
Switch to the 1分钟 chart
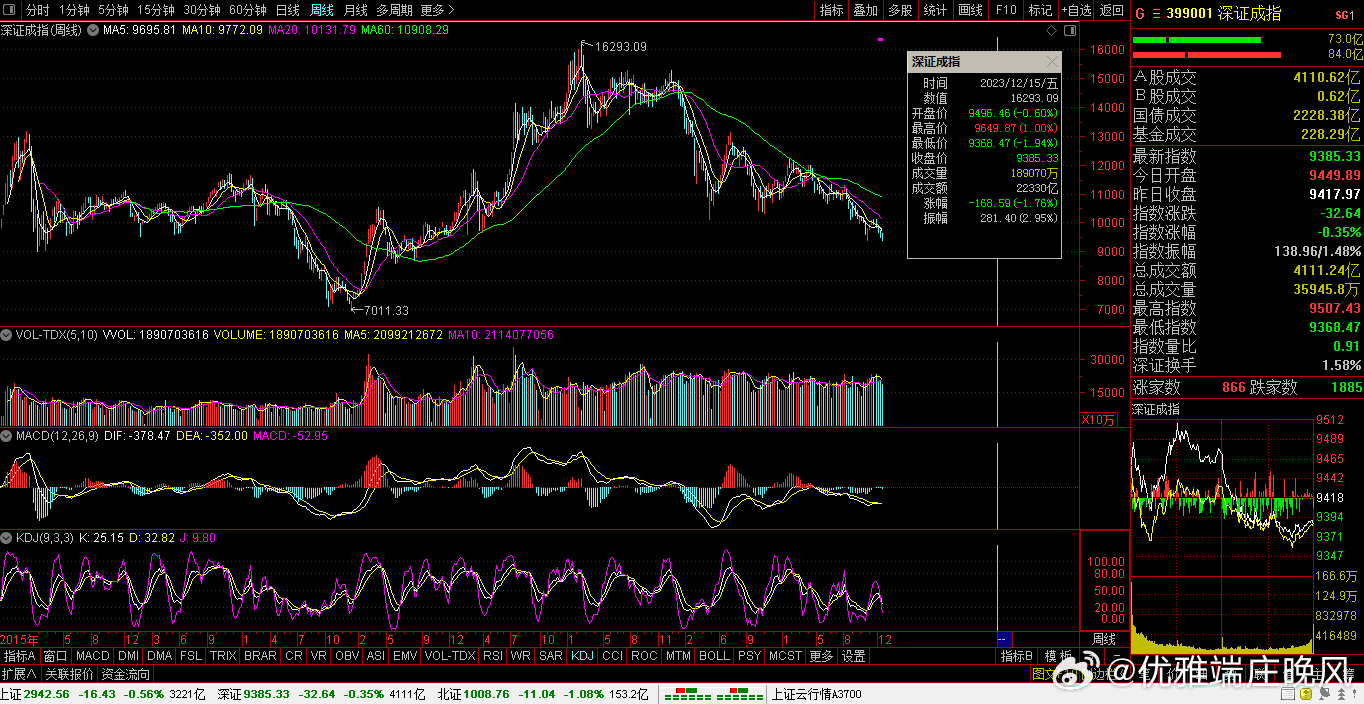tap(74, 10)
